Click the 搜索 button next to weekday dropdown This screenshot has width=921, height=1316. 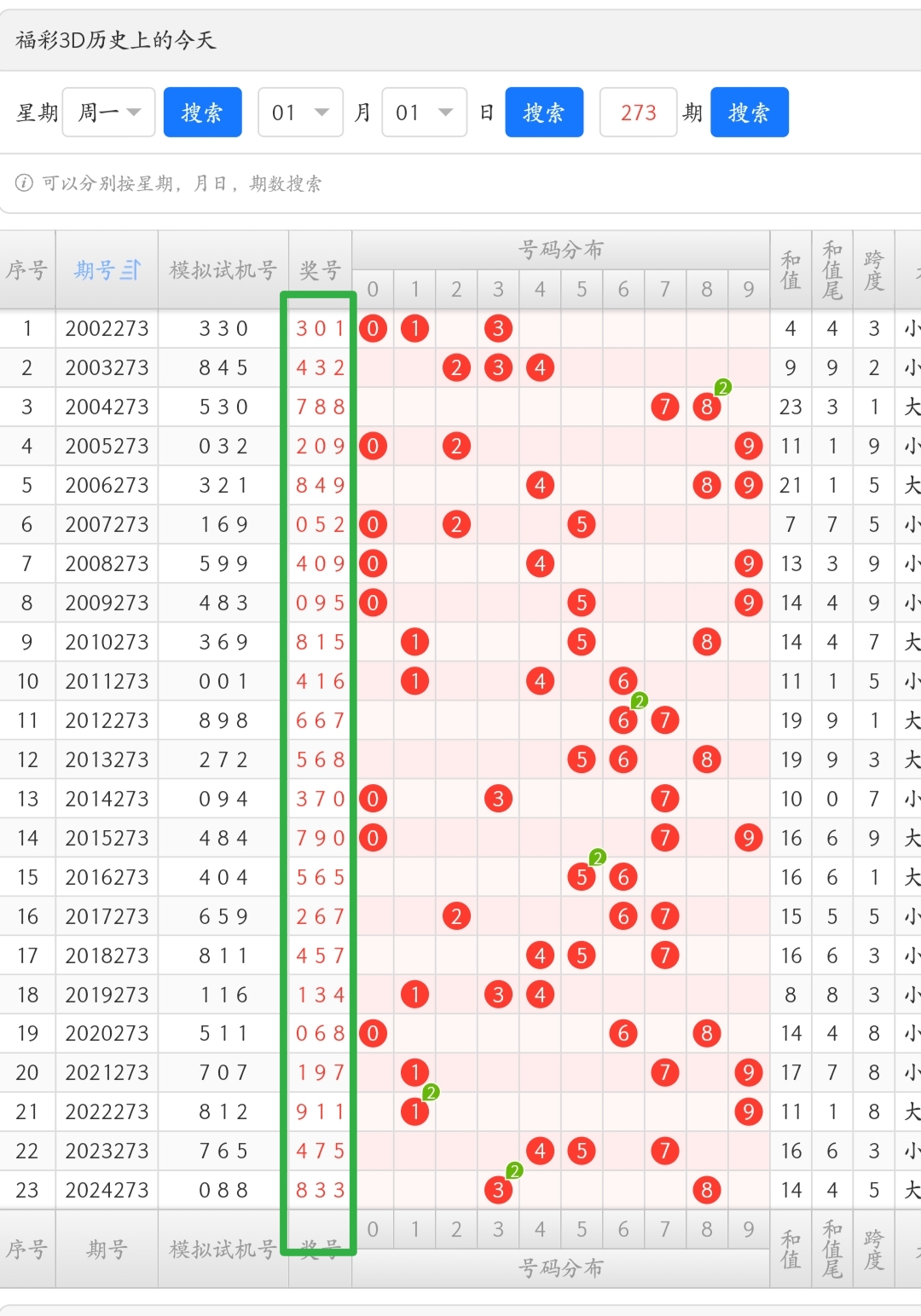(x=202, y=112)
